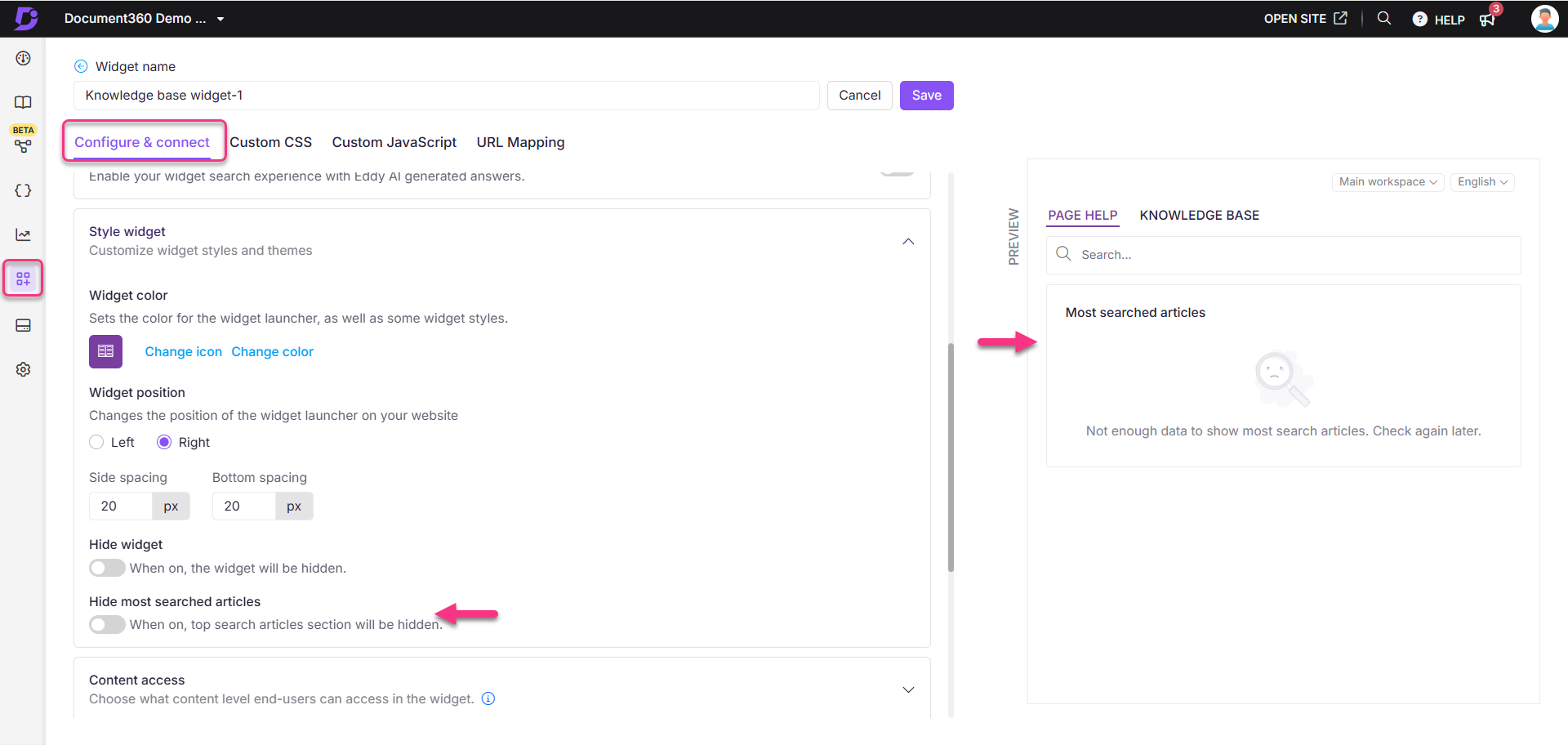Open the English language dropdown
This screenshot has height=745, width=1568.
click(1482, 181)
